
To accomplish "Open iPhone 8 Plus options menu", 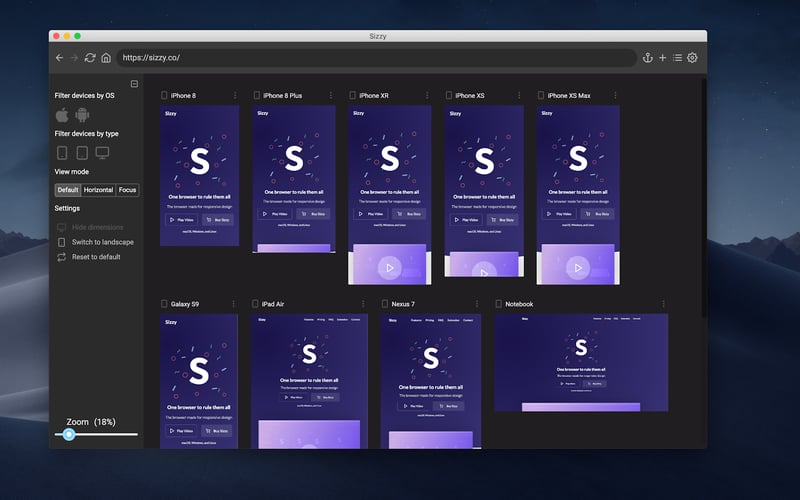I will pos(331,95).
